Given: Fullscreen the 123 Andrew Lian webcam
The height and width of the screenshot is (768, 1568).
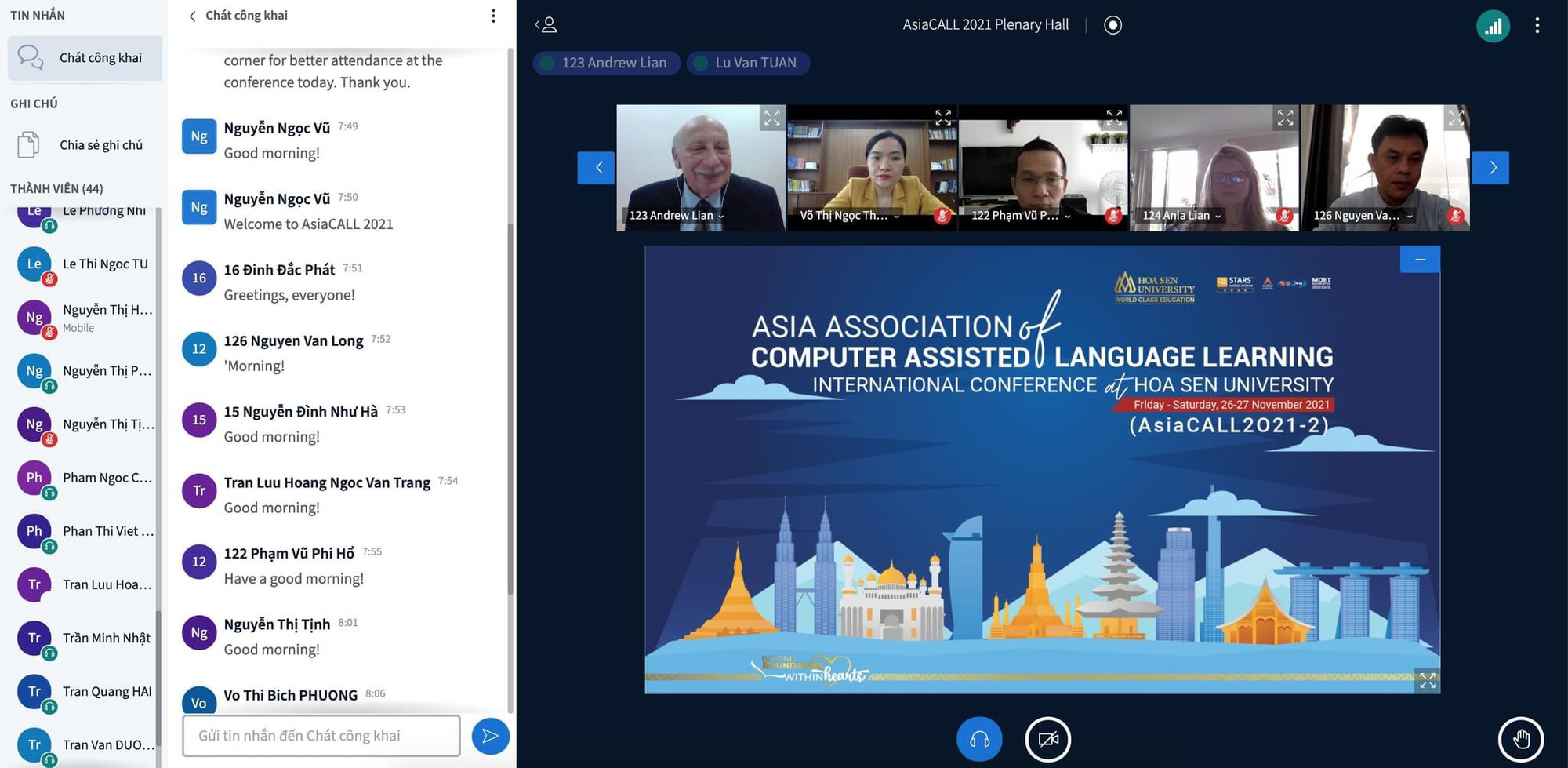Looking at the screenshot, I should click(x=772, y=118).
